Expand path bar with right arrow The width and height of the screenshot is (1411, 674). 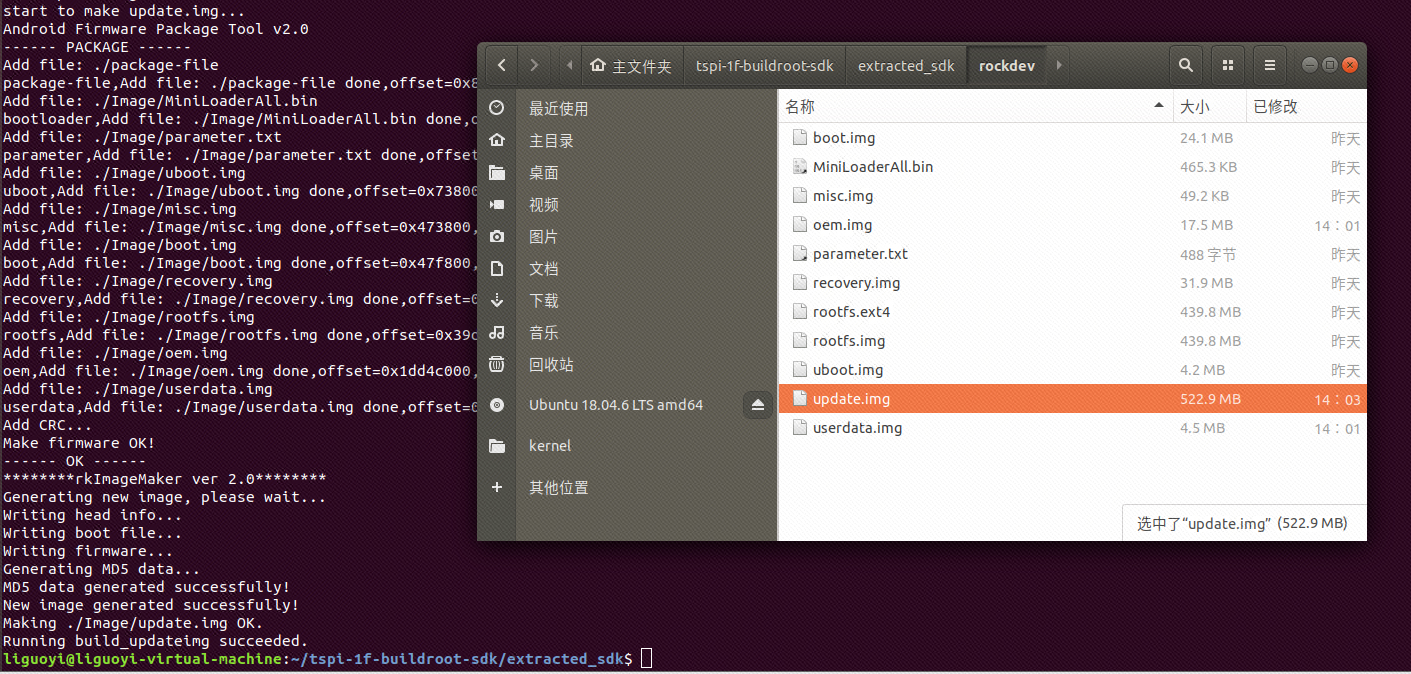tap(1058, 66)
